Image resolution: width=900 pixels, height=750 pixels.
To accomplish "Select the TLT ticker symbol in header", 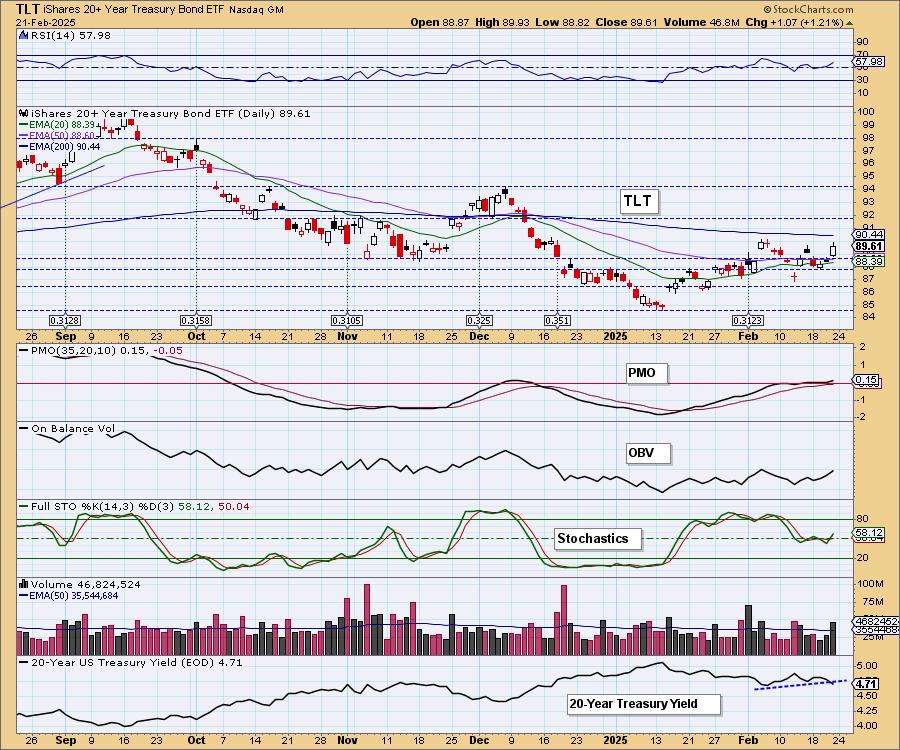I will 28,9.
